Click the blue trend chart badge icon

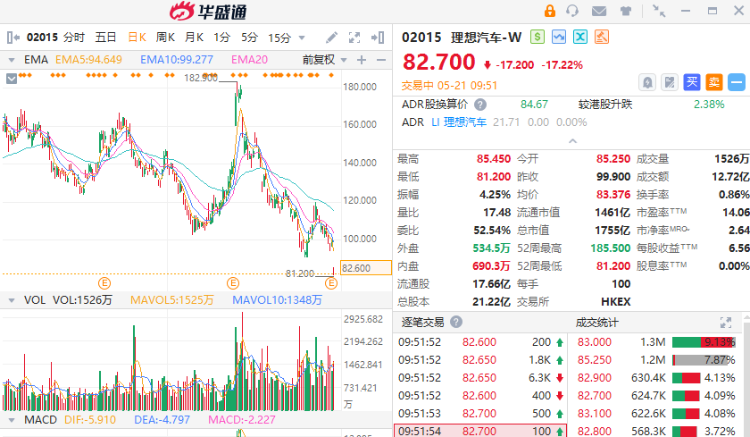pyautogui.click(x=559, y=37)
